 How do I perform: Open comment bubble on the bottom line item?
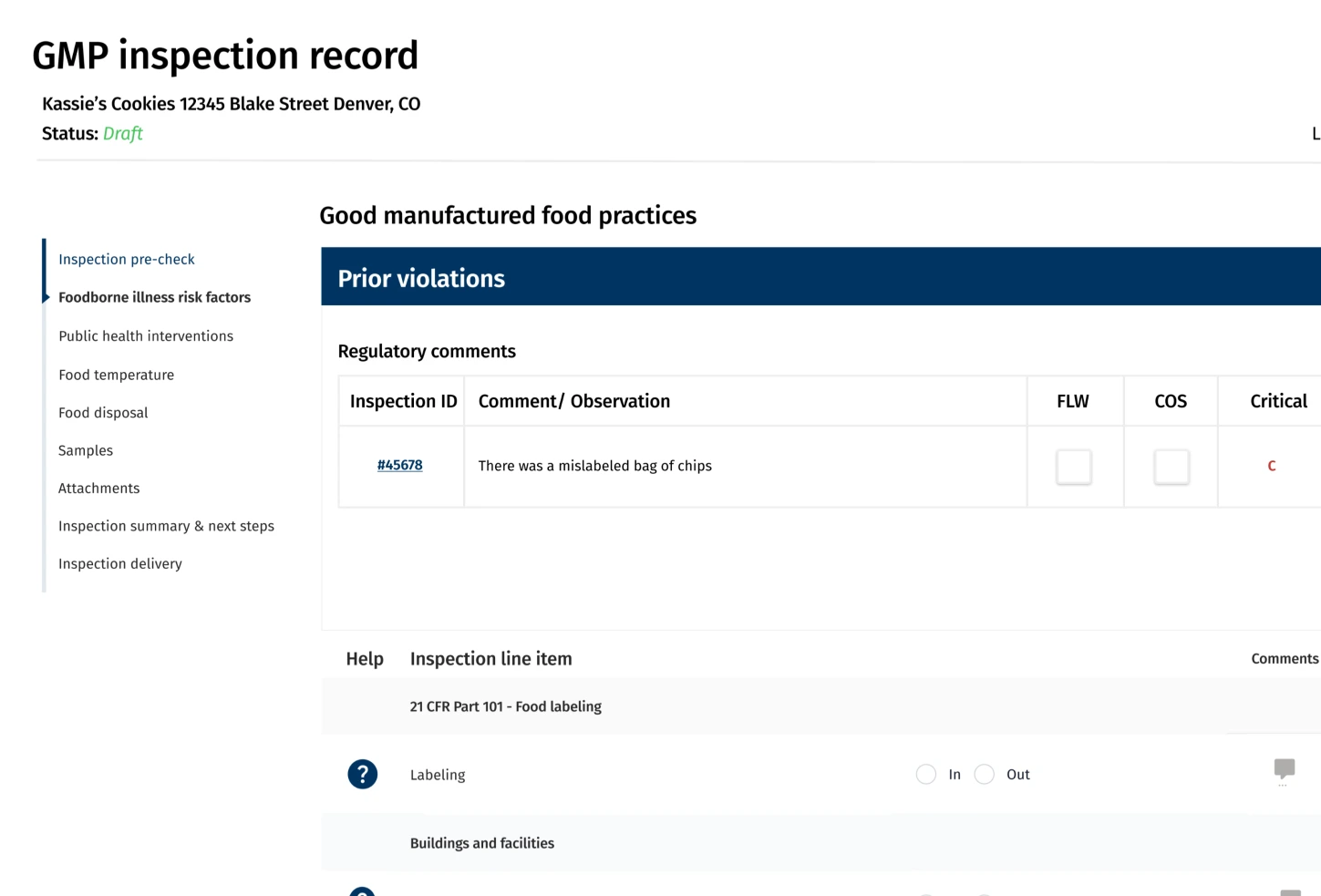(1284, 891)
